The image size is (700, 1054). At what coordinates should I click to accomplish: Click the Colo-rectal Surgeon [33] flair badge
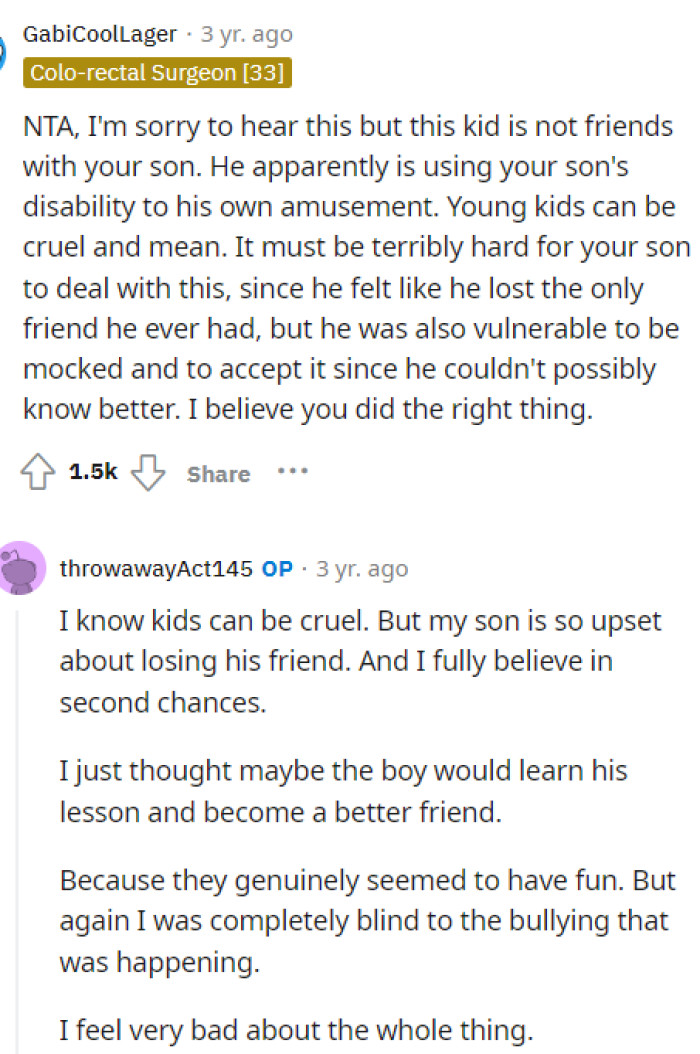coord(159,72)
